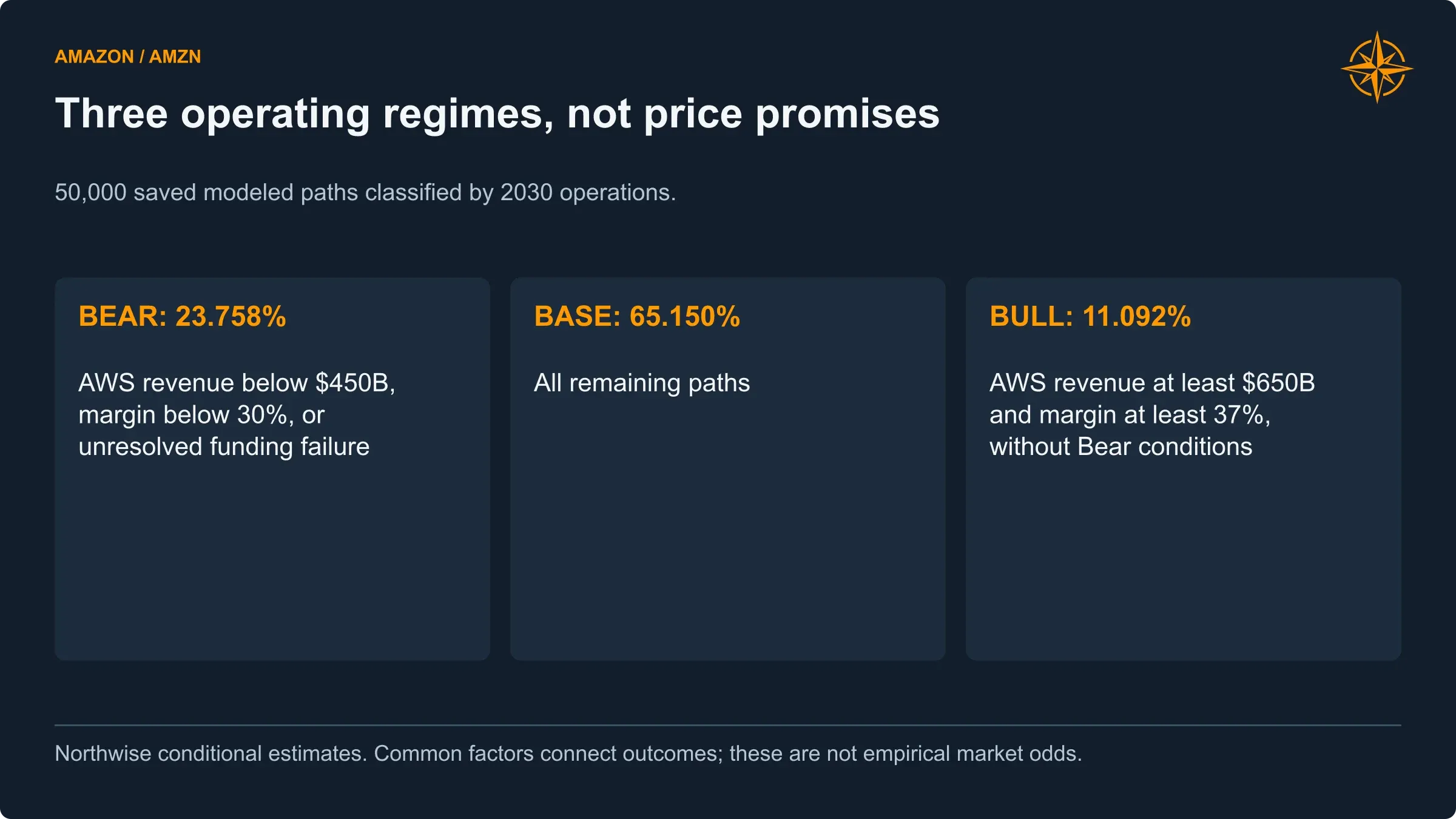1456x819 pixels.
Task: Click empty area of the Bear card
Action: 272,558
